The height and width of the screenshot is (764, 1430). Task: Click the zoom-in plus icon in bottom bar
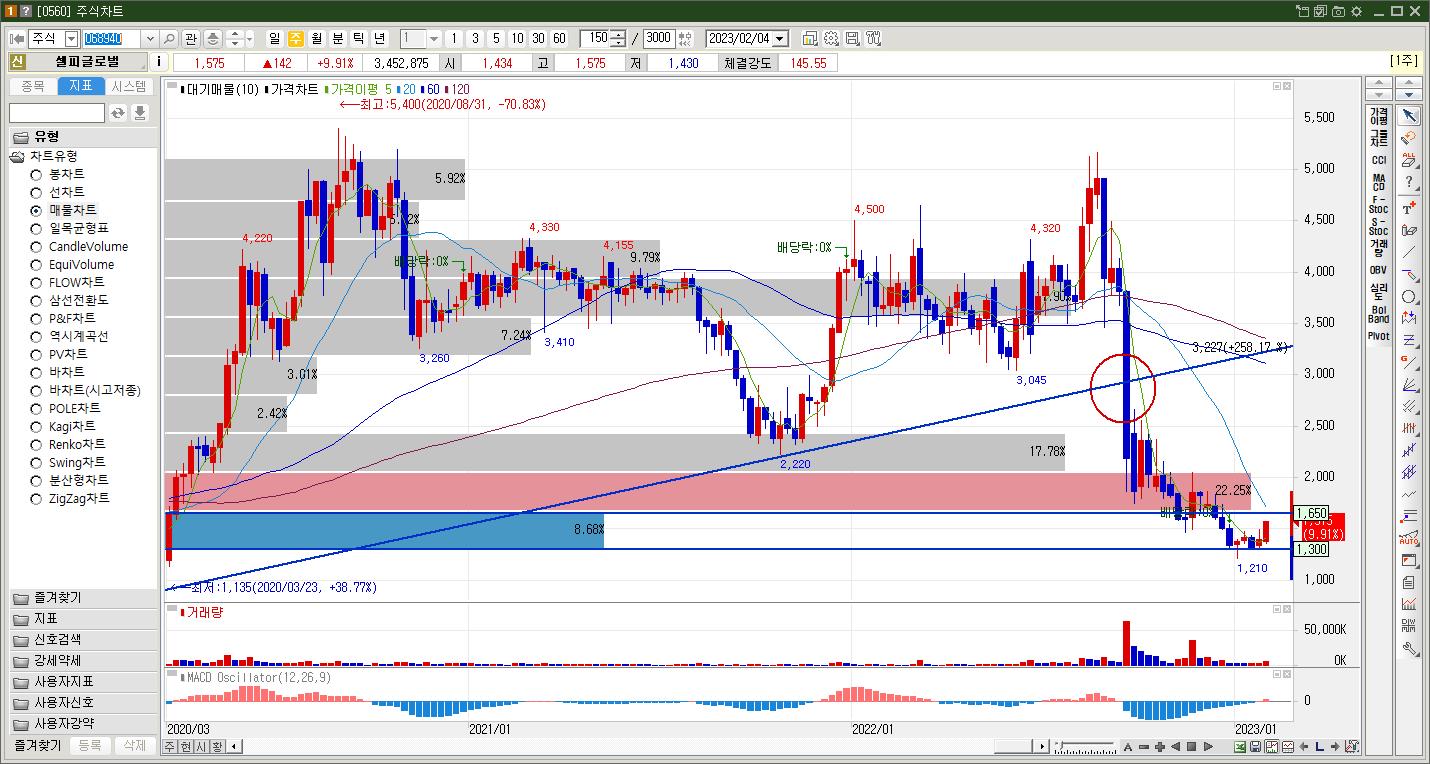pos(1159,746)
